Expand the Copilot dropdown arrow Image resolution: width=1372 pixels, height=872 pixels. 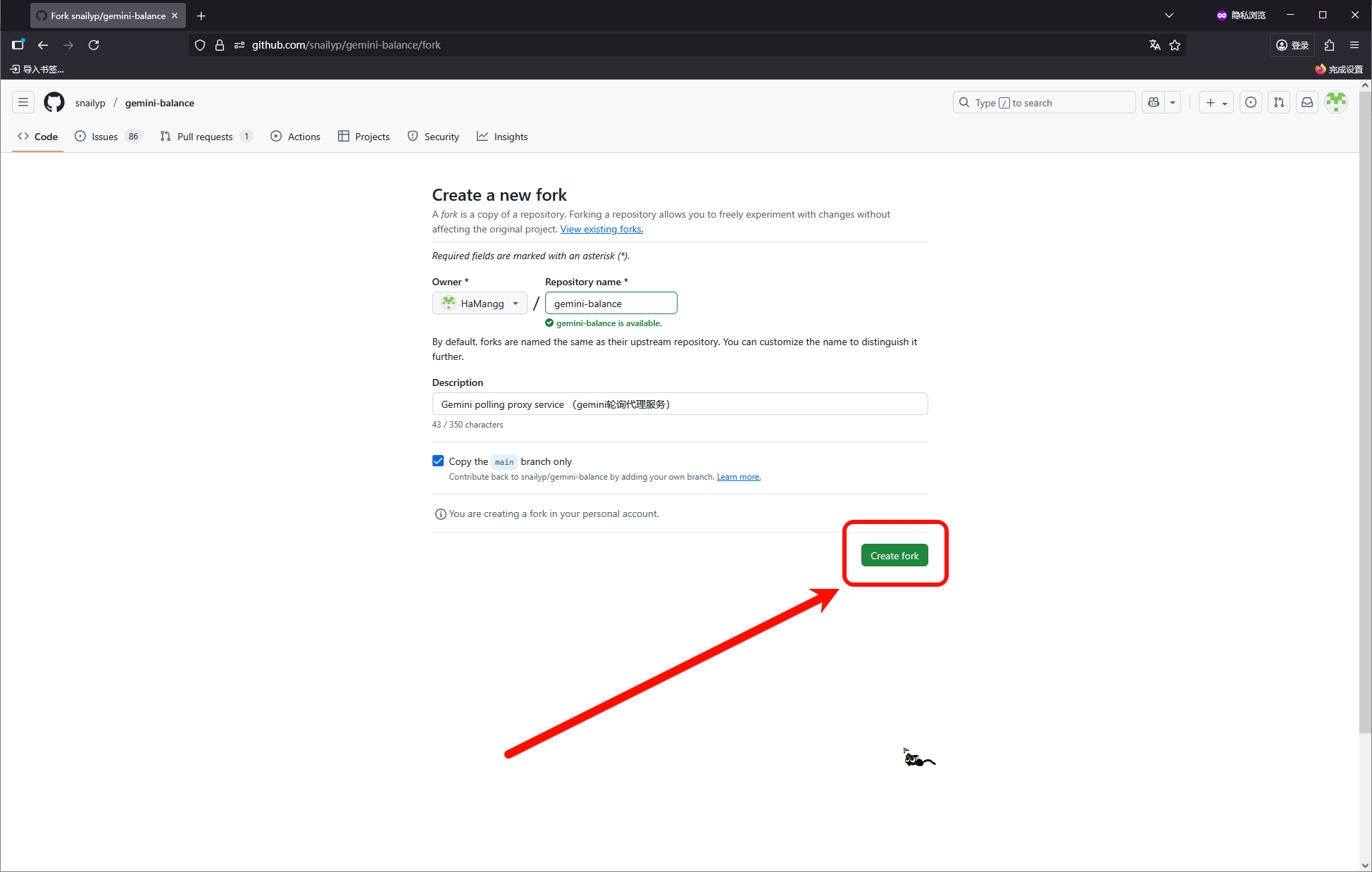coord(1173,102)
